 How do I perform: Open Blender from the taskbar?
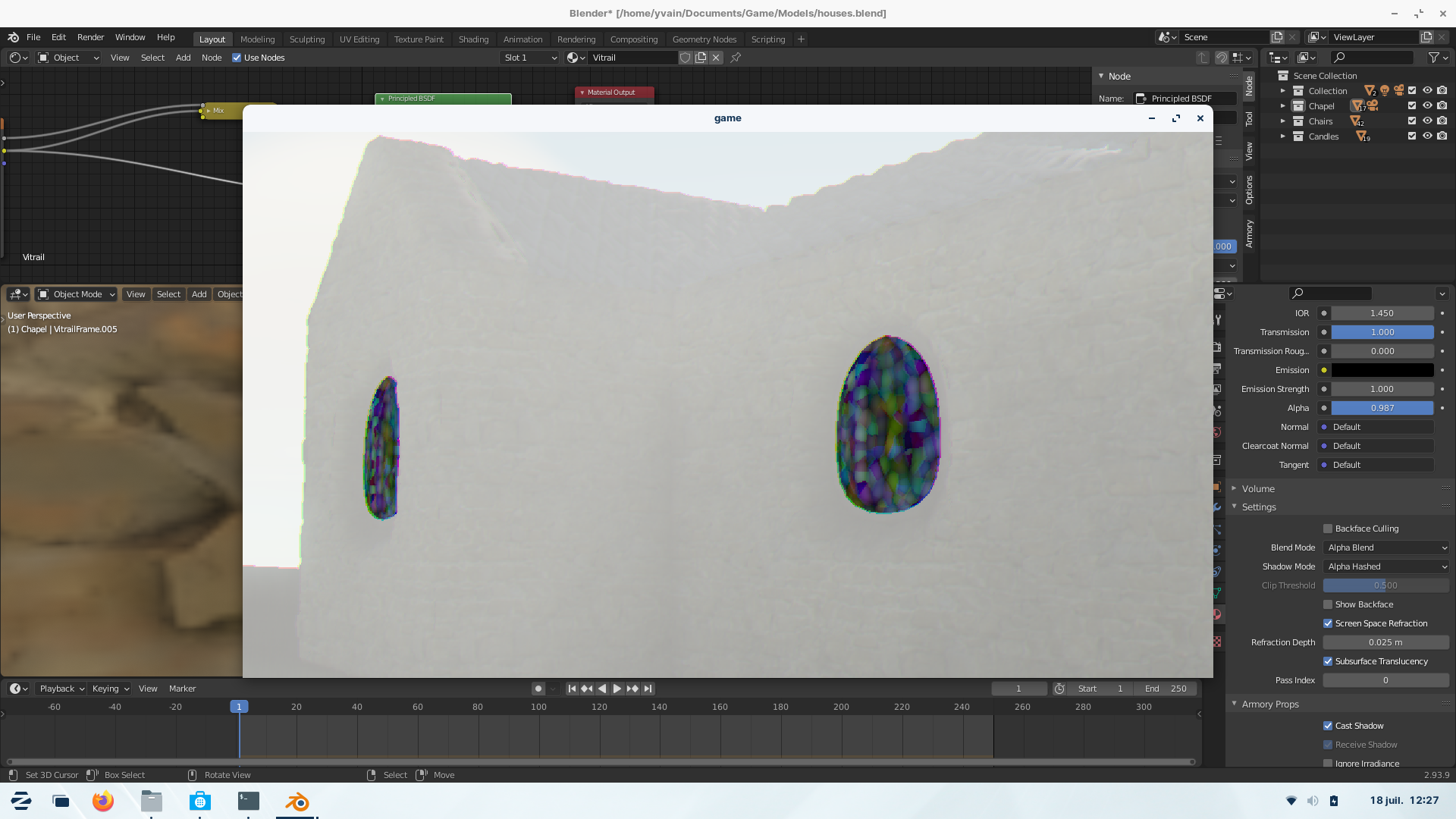[x=297, y=802]
